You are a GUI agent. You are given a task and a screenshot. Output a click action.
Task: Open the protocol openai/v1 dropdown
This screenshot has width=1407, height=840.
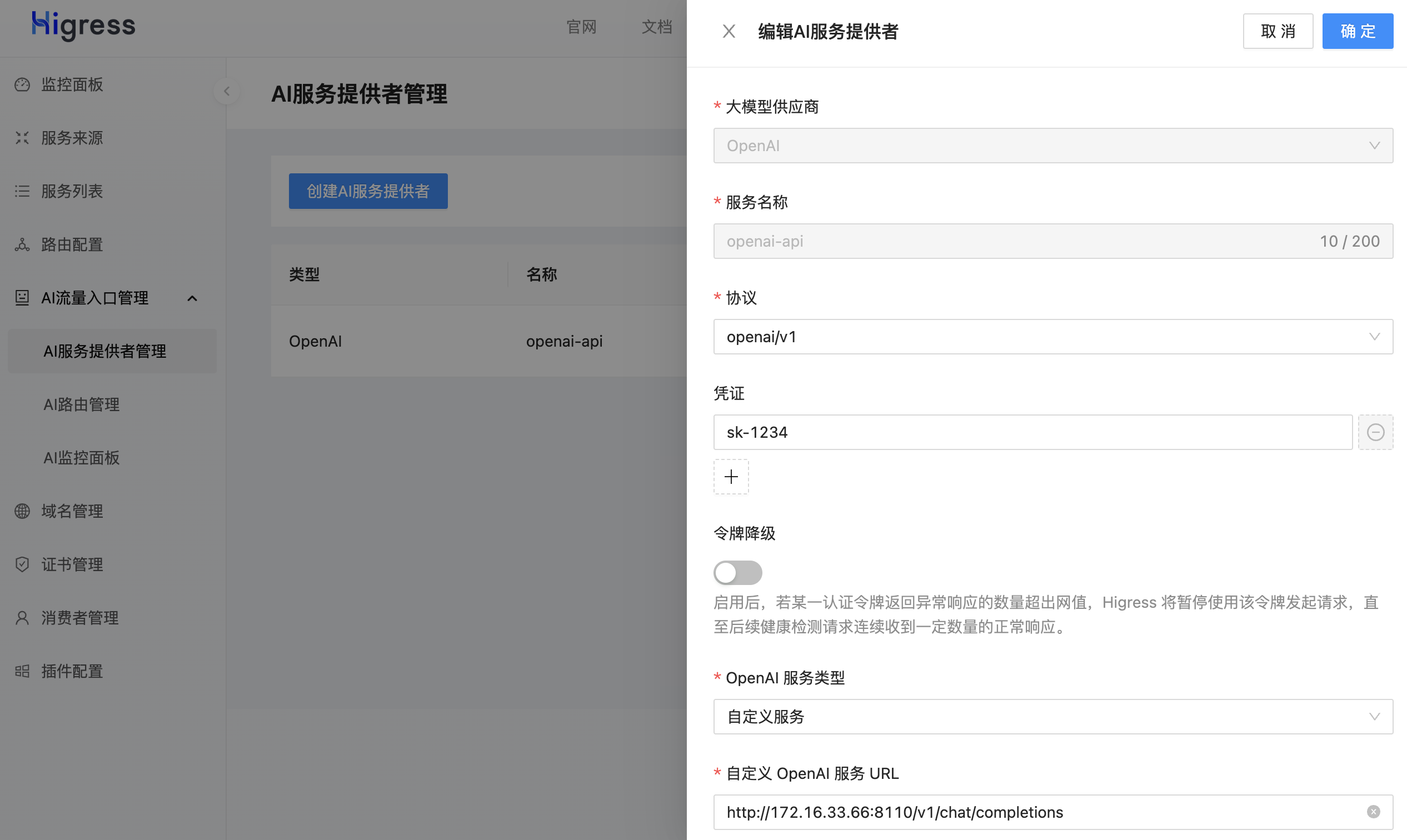[x=1052, y=337]
